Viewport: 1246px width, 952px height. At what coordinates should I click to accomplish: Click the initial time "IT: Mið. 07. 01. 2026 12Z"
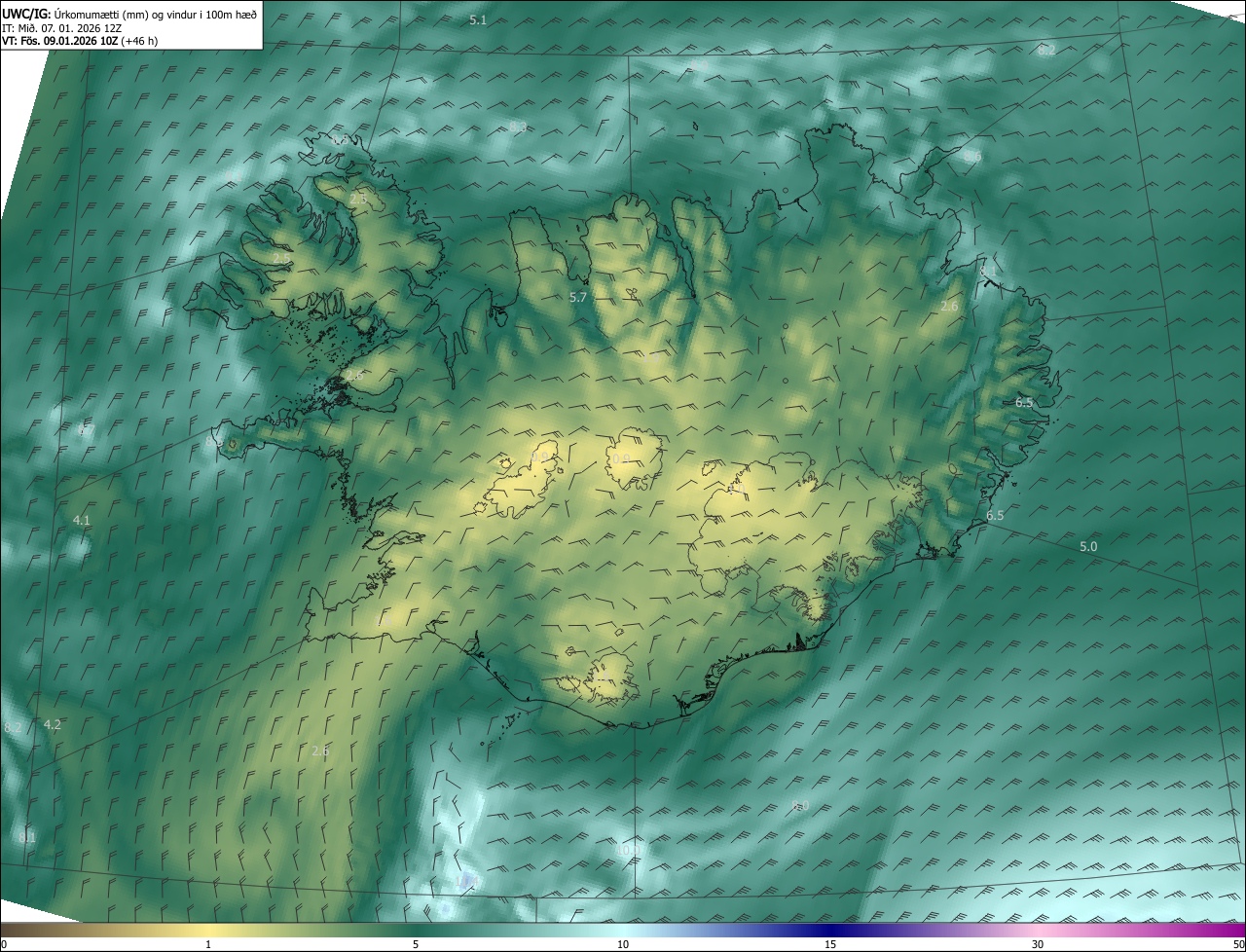[x=61, y=28]
